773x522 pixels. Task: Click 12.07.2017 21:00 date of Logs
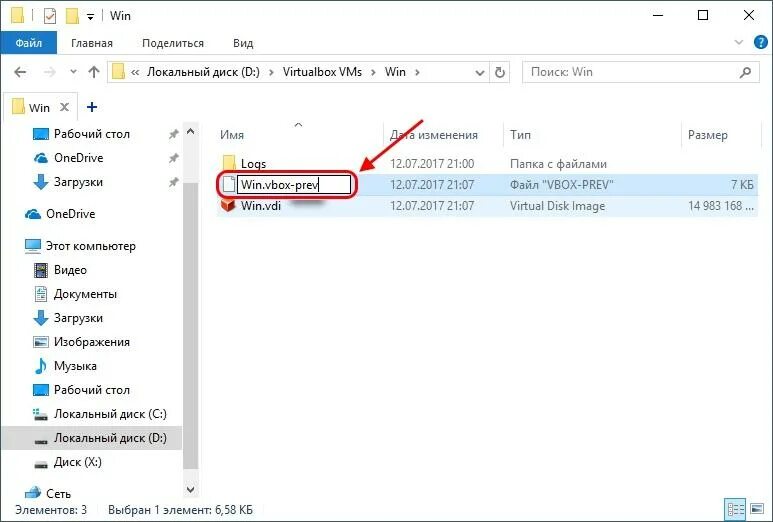coord(432,164)
